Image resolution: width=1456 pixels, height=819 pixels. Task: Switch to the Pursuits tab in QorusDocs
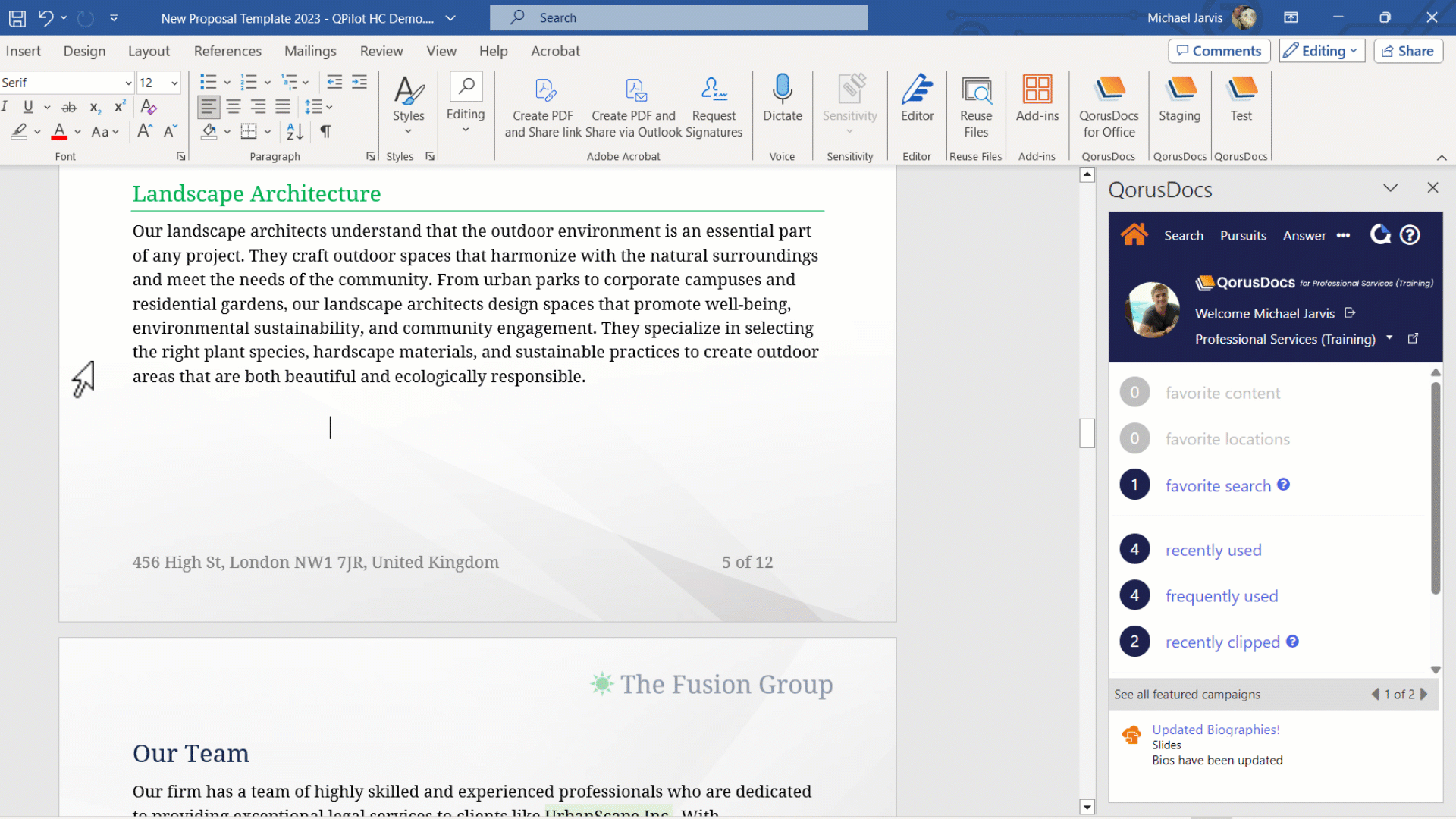[1243, 236]
